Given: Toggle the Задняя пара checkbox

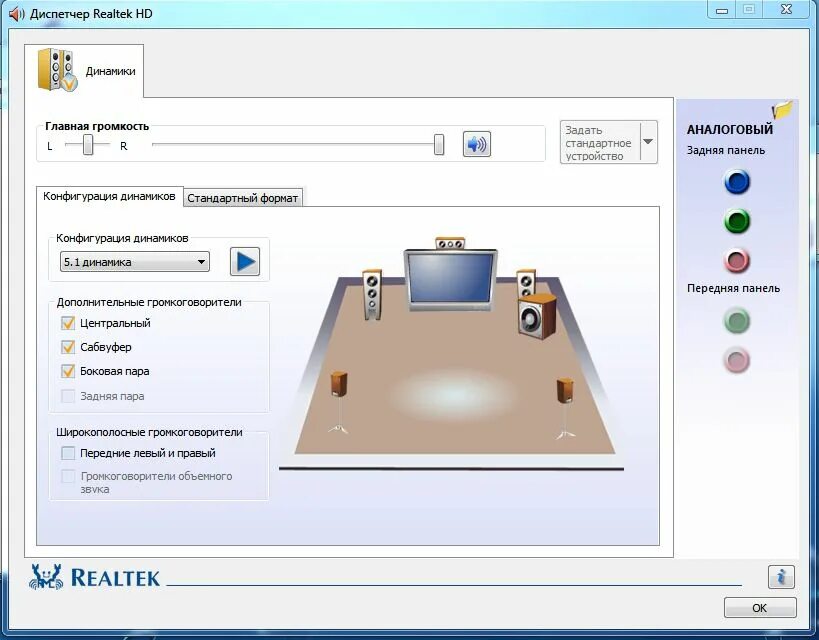Looking at the screenshot, I should click(68, 396).
